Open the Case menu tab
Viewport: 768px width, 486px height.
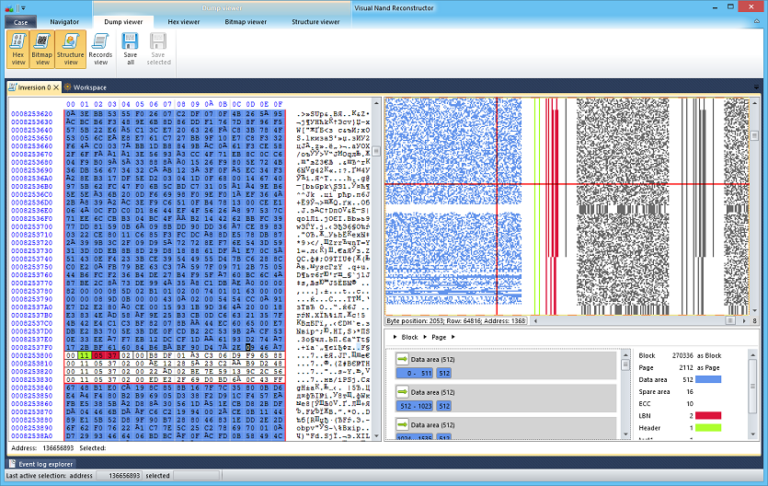pos(21,22)
